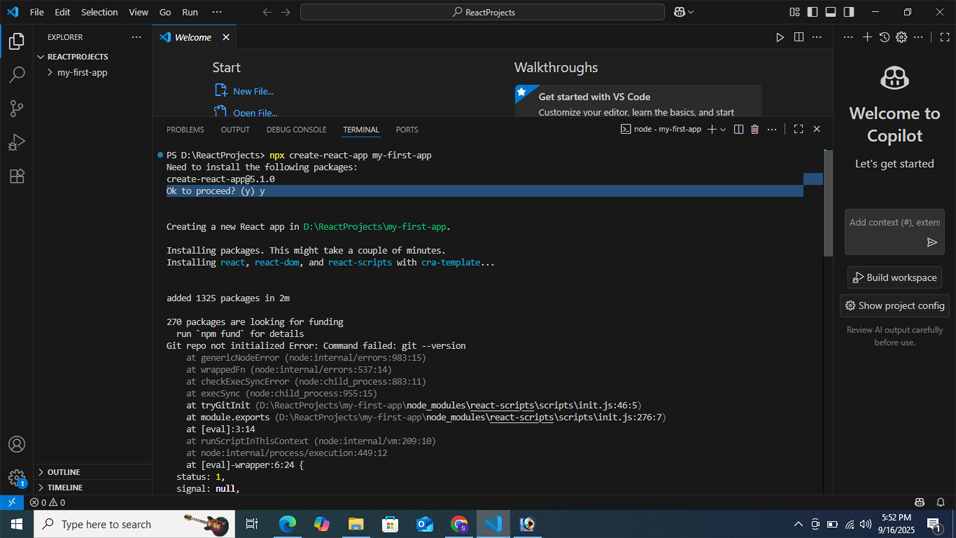Open Source Control view
The width and height of the screenshot is (956, 538).
(16, 108)
